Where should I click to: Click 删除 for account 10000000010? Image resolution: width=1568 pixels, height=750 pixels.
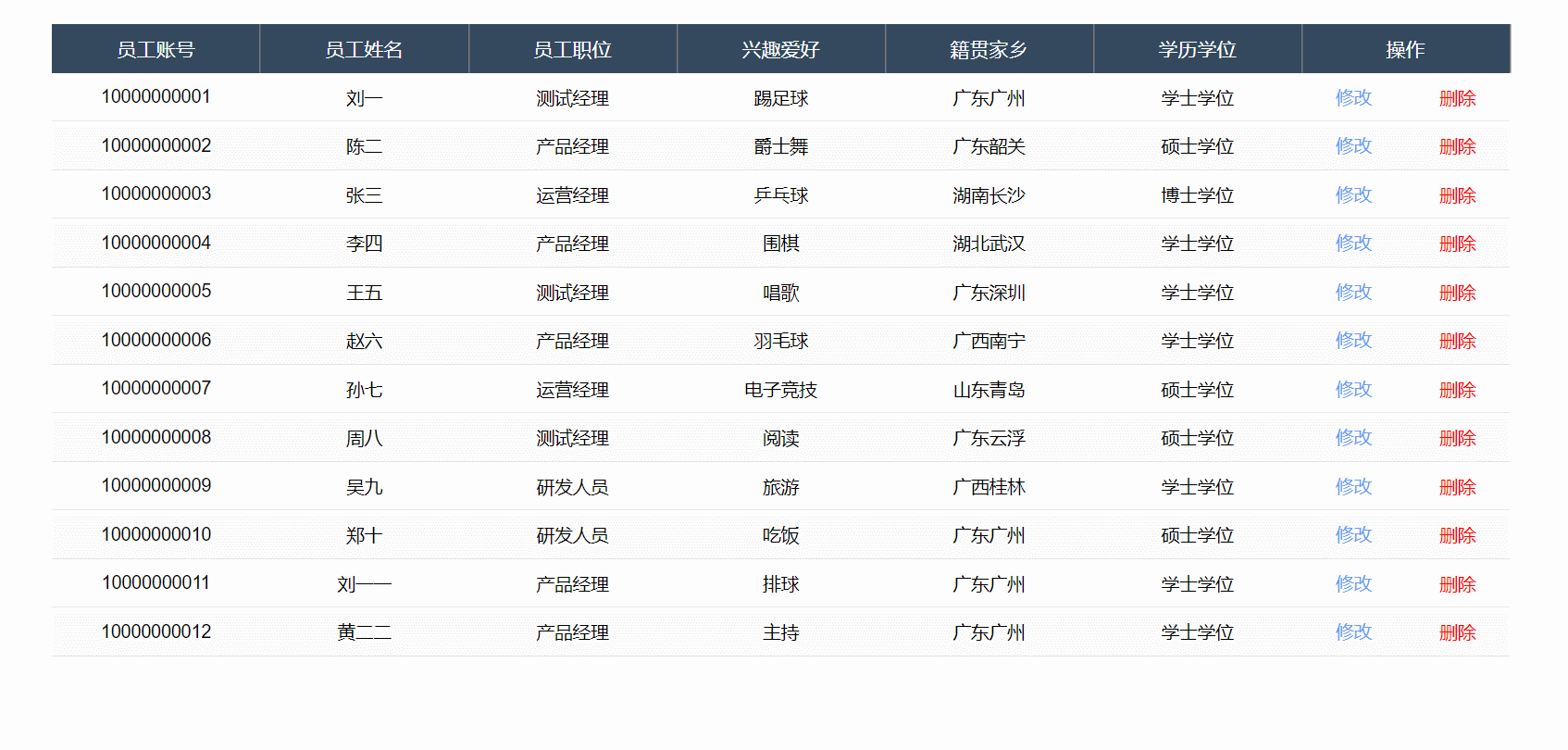pyautogui.click(x=1457, y=535)
